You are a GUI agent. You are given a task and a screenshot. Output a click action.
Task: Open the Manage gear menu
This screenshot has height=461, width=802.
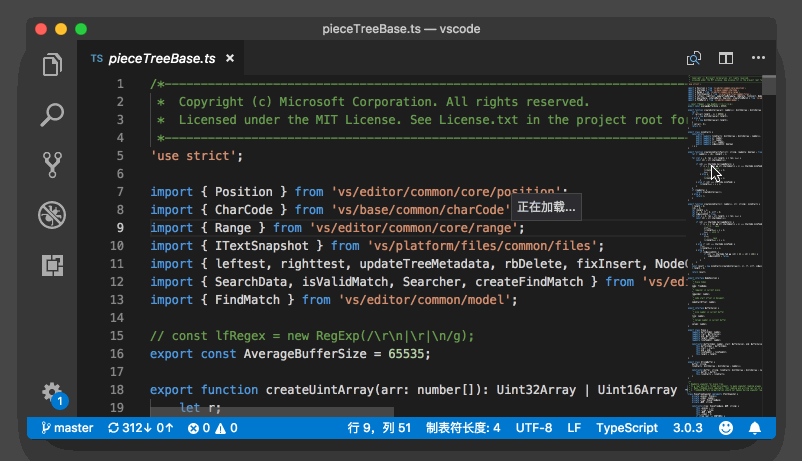(52, 392)
